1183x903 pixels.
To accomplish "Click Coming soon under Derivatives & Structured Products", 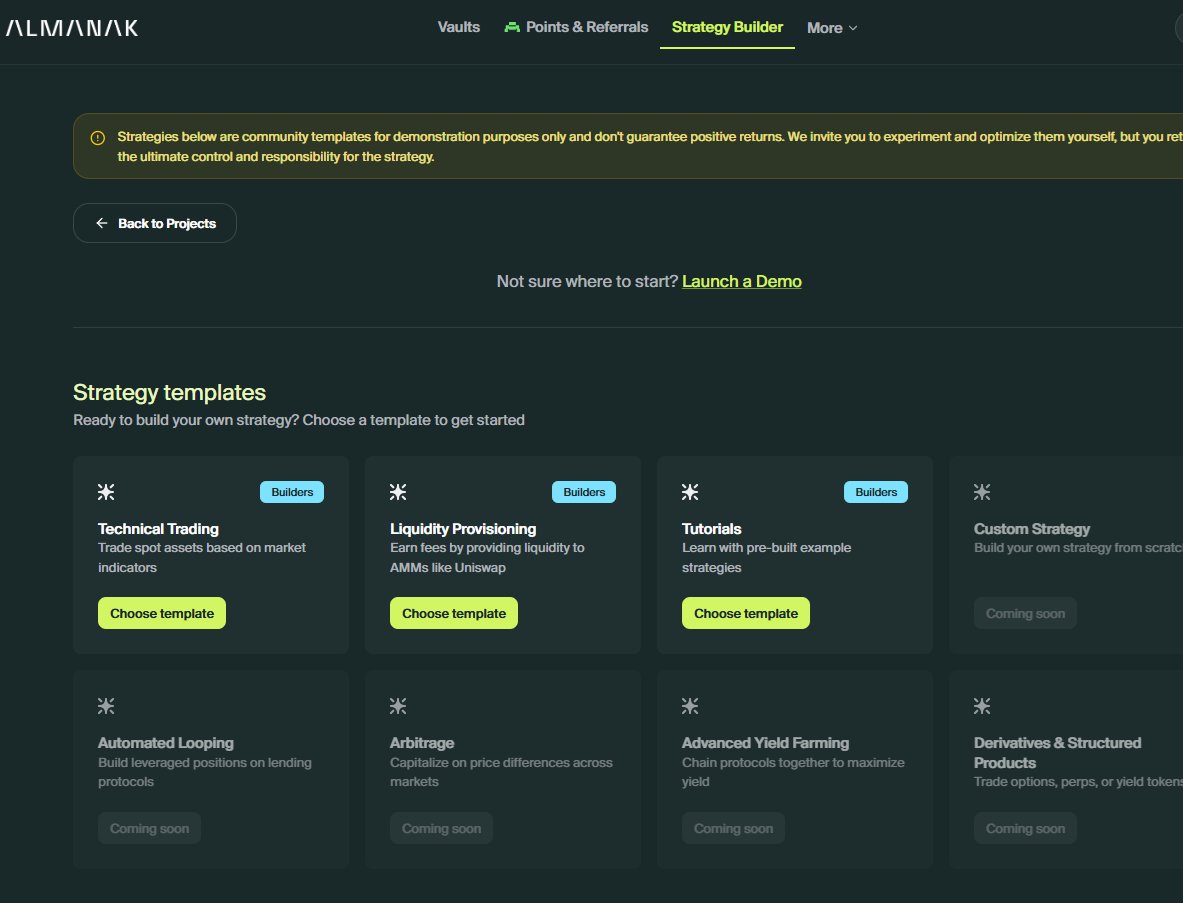I will 1025,828.
